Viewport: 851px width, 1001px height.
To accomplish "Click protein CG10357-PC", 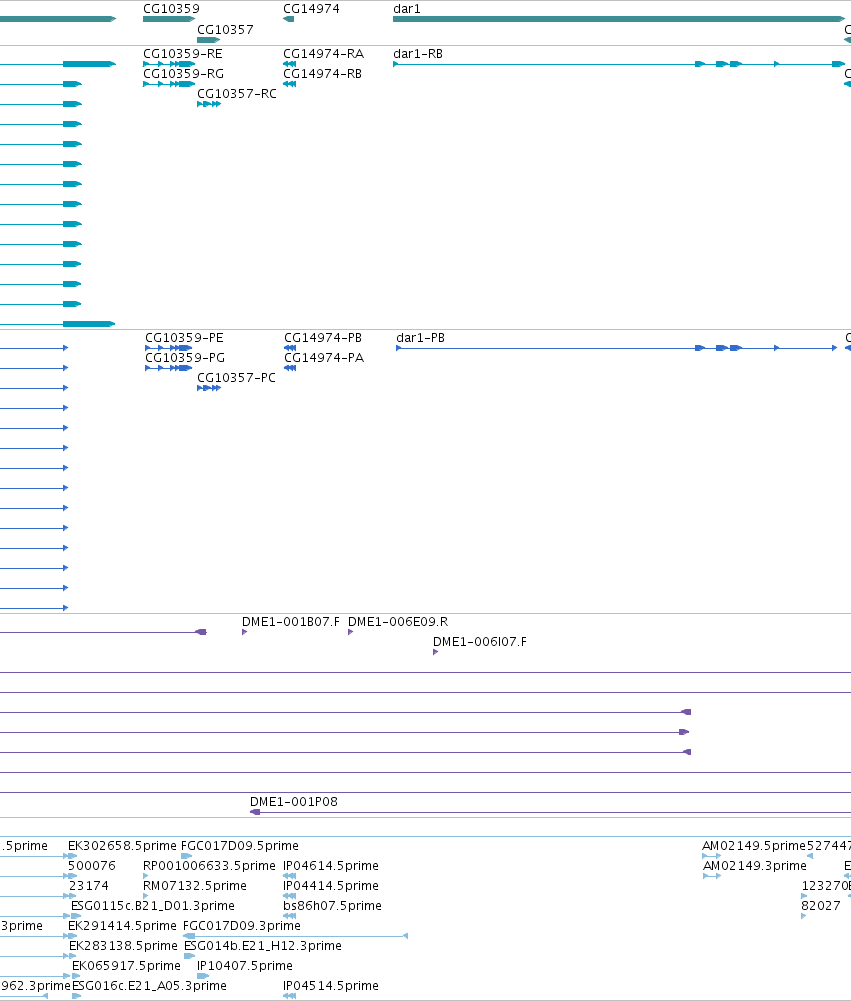I will tap(209, 388).
